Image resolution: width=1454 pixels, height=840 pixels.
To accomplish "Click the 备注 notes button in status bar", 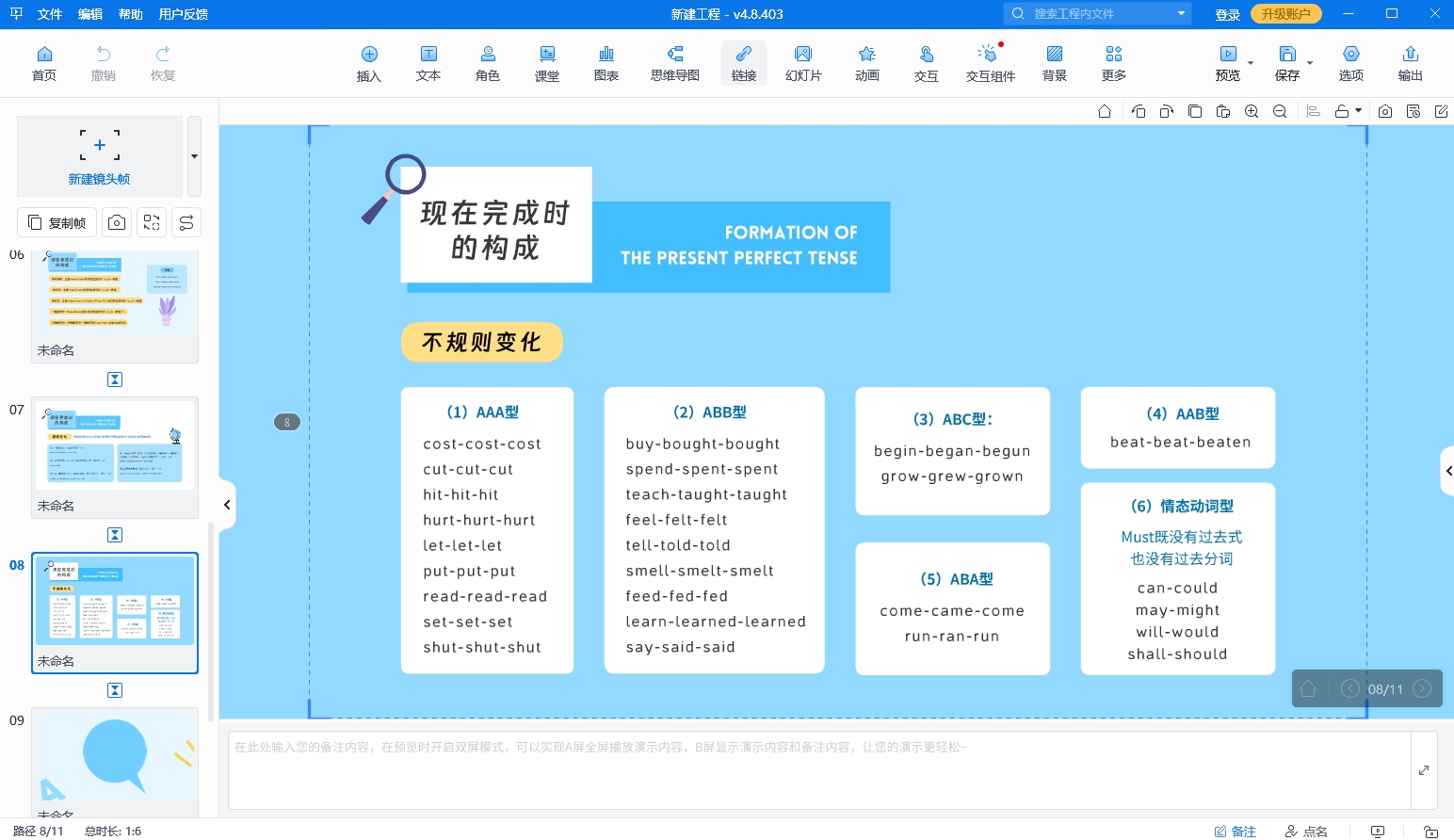I will click(1236, 831).
